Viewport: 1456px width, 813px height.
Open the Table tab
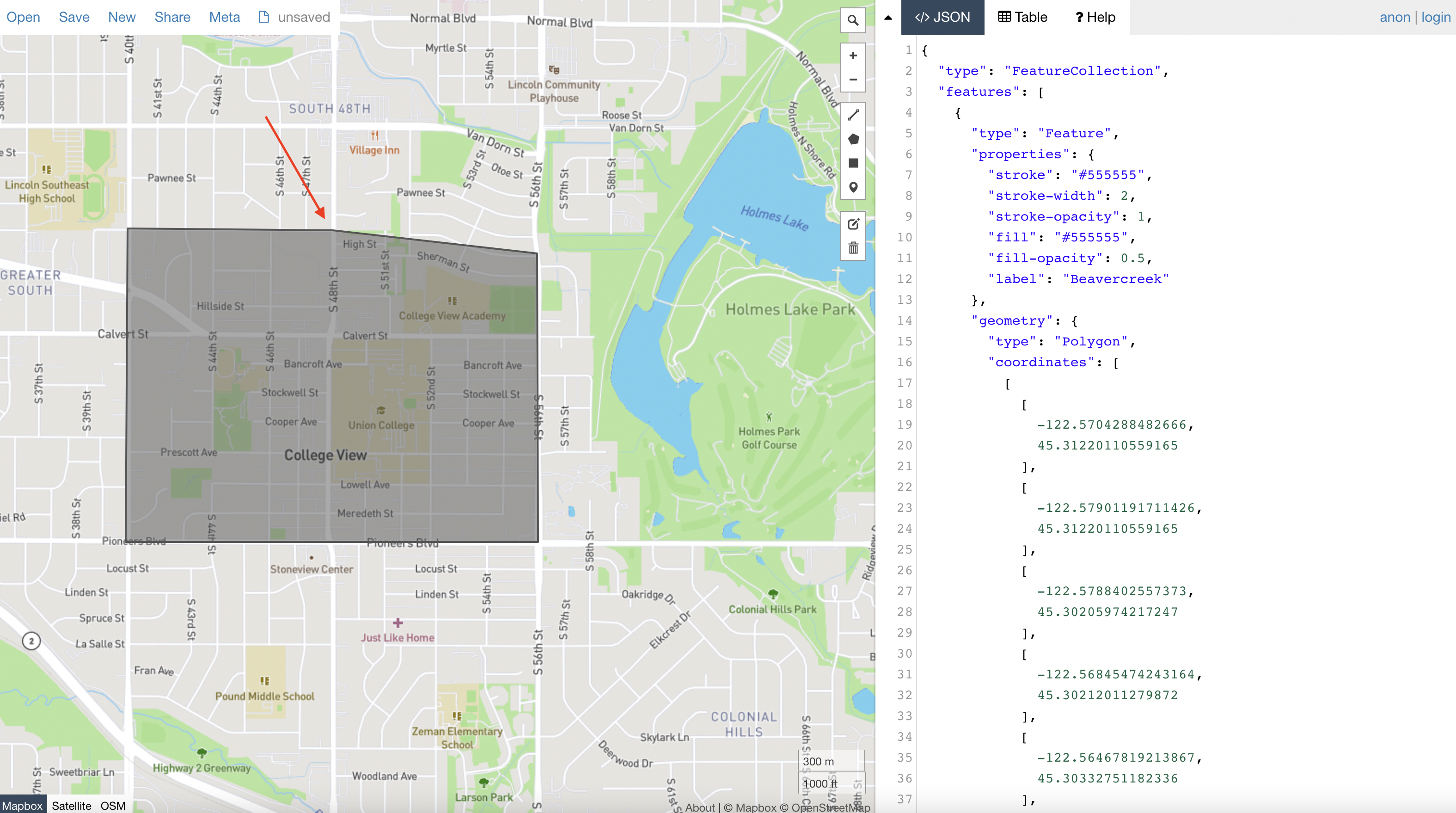(x=1022, y=17)
